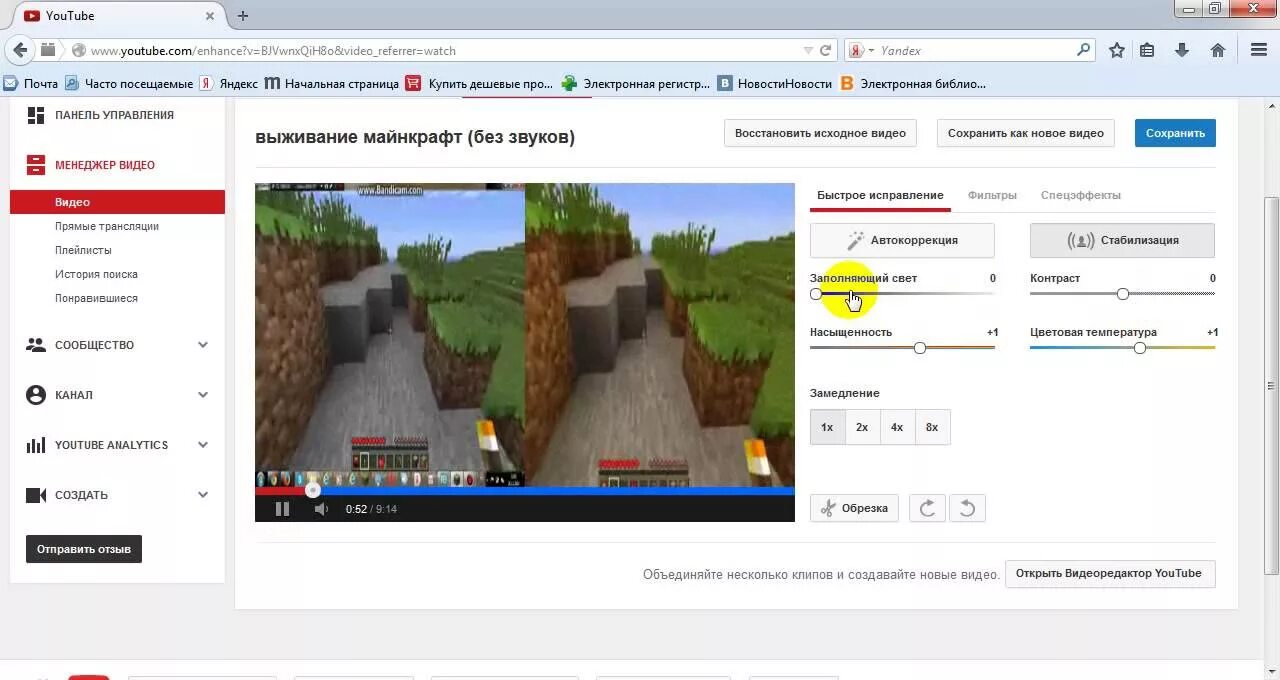Click the Заполняющий свет slider
The width and height of the screenshot is (1280, 680).
click(x=902, y=294)
